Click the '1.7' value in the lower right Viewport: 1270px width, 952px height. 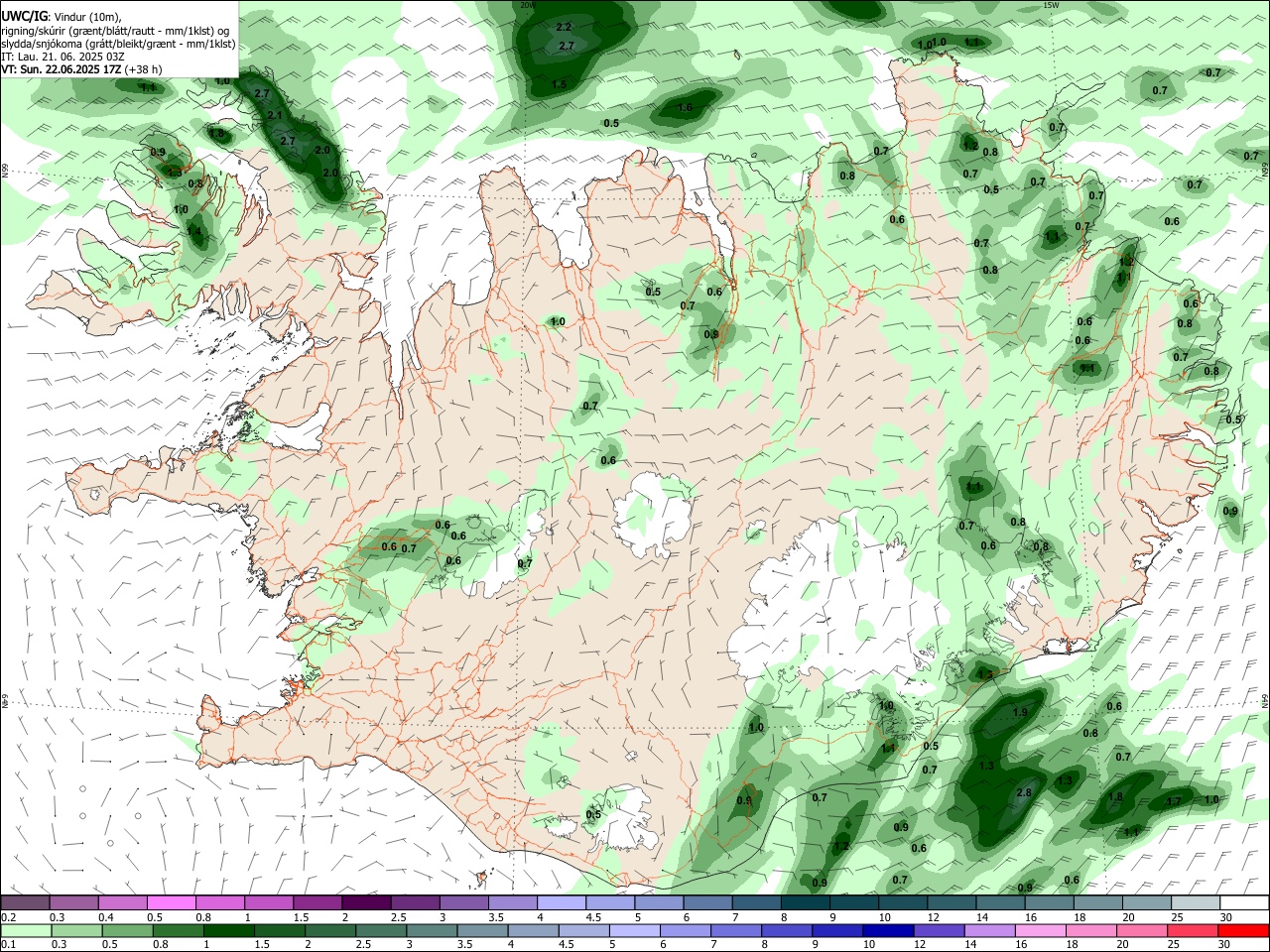(x=1174, y=801)
